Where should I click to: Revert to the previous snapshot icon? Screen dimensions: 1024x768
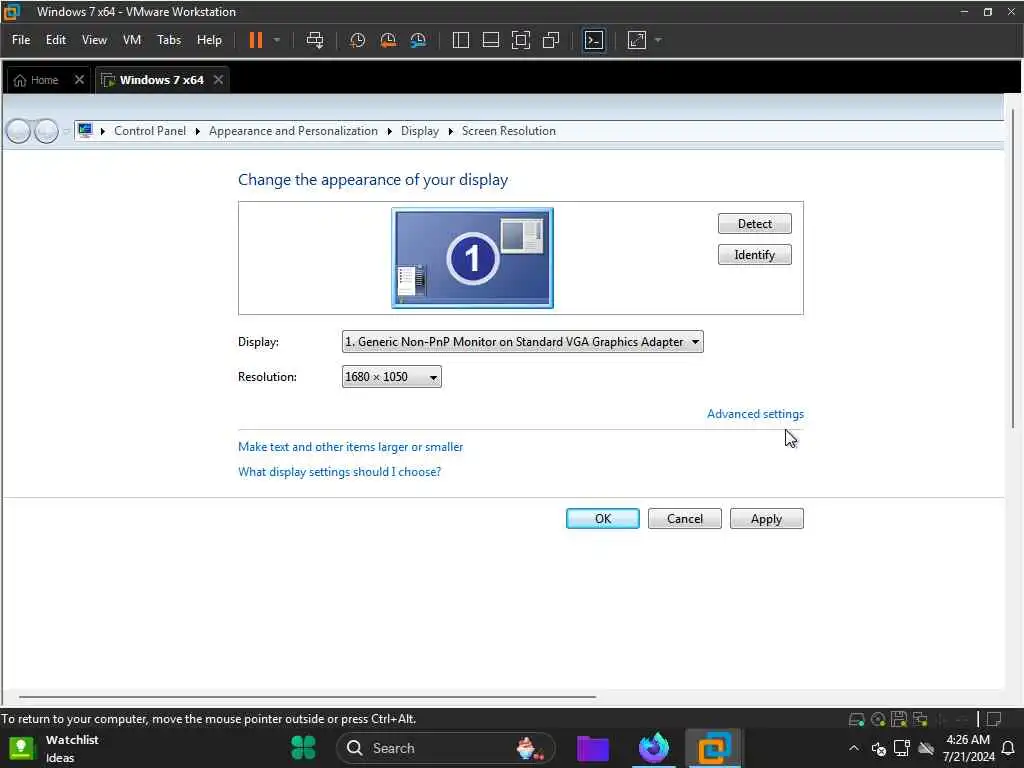point(388,40)
